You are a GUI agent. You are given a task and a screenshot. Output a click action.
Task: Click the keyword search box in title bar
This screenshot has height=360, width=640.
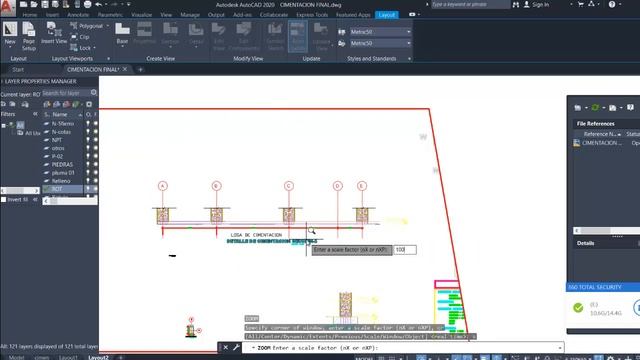pyautogui.click(x=470, y=4)
